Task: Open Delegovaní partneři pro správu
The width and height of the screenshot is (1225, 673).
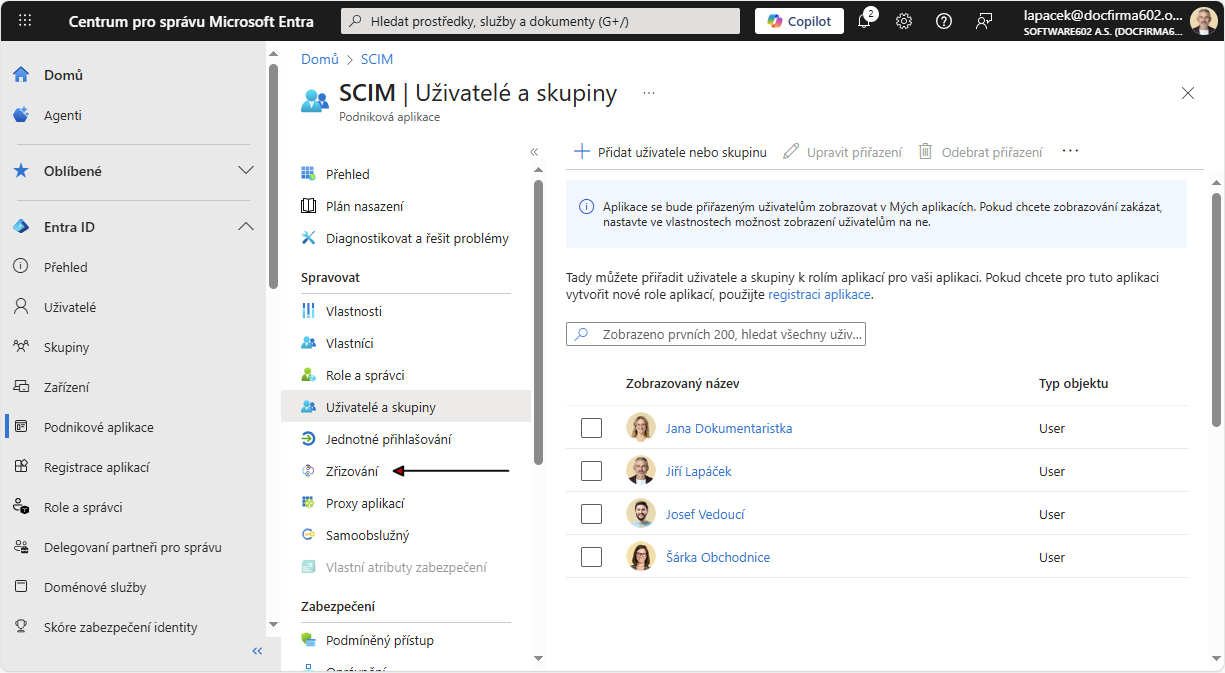Action: (x=133, y=547)
